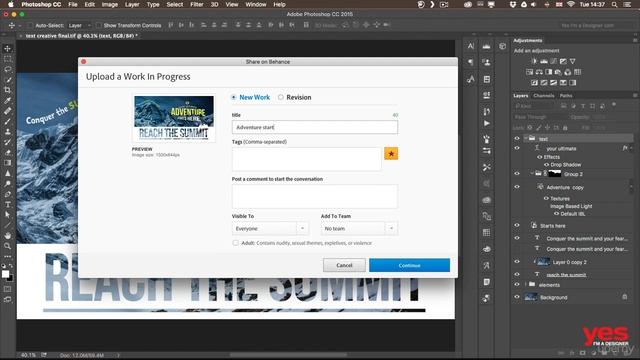
Task: Add a Curves adjustment
Action: pyautogui.click(x=553, y=61)
